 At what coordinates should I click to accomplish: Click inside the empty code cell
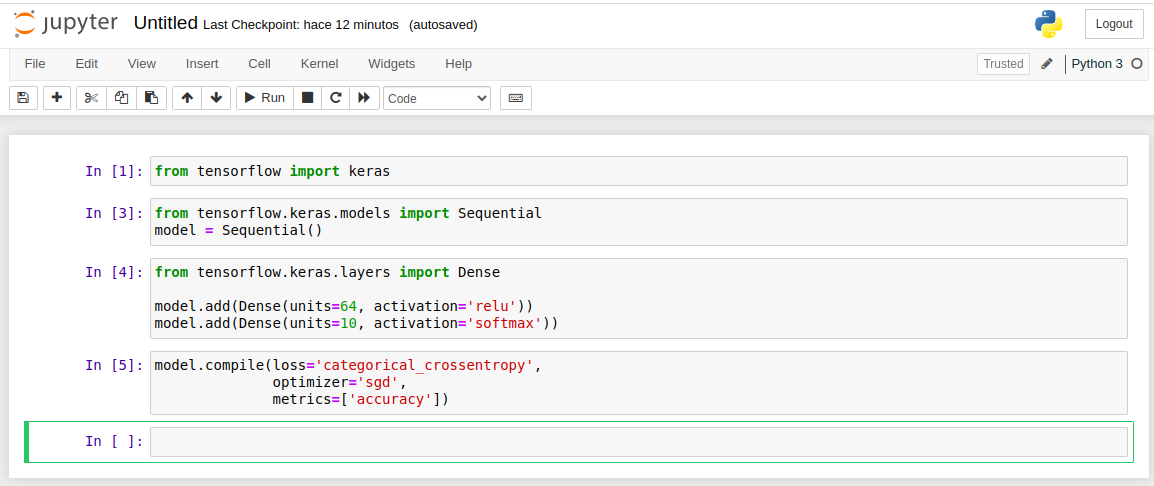[638, 442]
